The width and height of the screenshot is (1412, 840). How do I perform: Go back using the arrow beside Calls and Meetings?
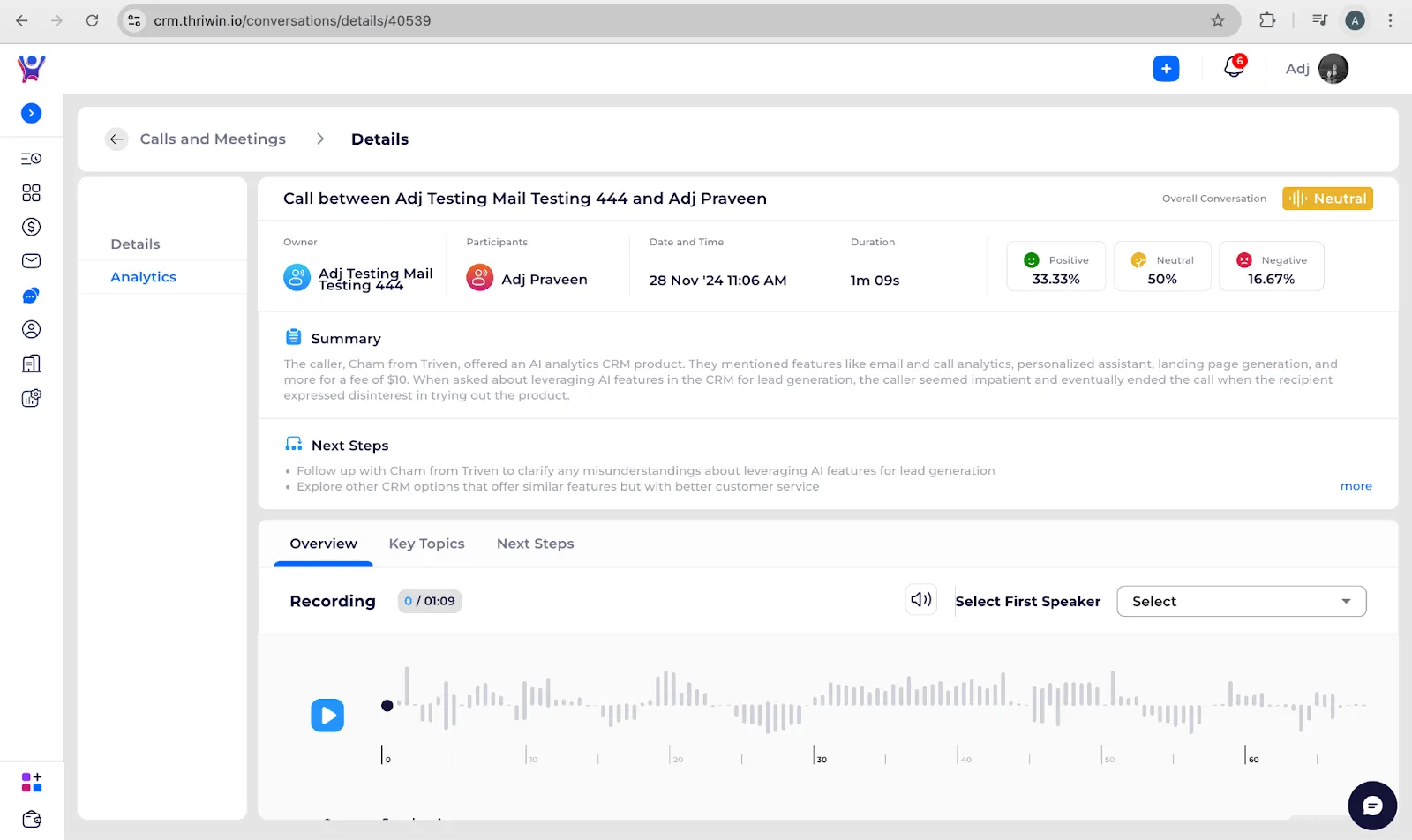(x=116, y=139)
